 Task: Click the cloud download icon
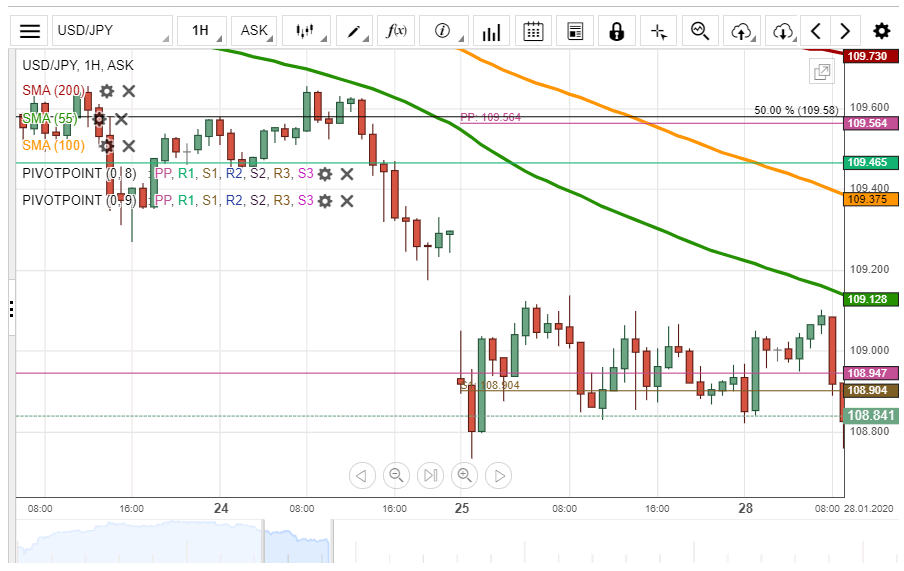pos(784,31)
